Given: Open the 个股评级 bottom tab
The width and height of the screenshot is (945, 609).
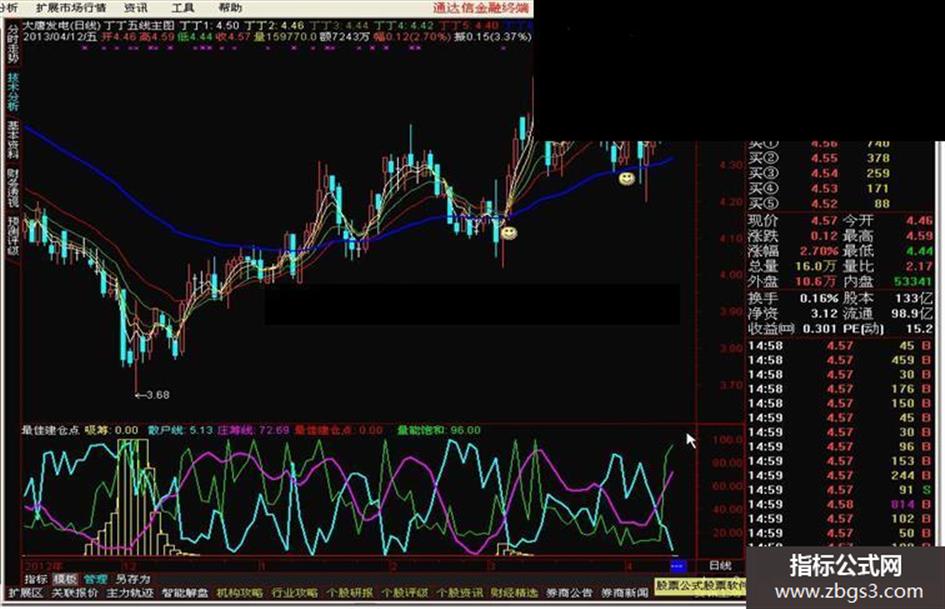Looking at the screenshot, I should click(404, 593).
